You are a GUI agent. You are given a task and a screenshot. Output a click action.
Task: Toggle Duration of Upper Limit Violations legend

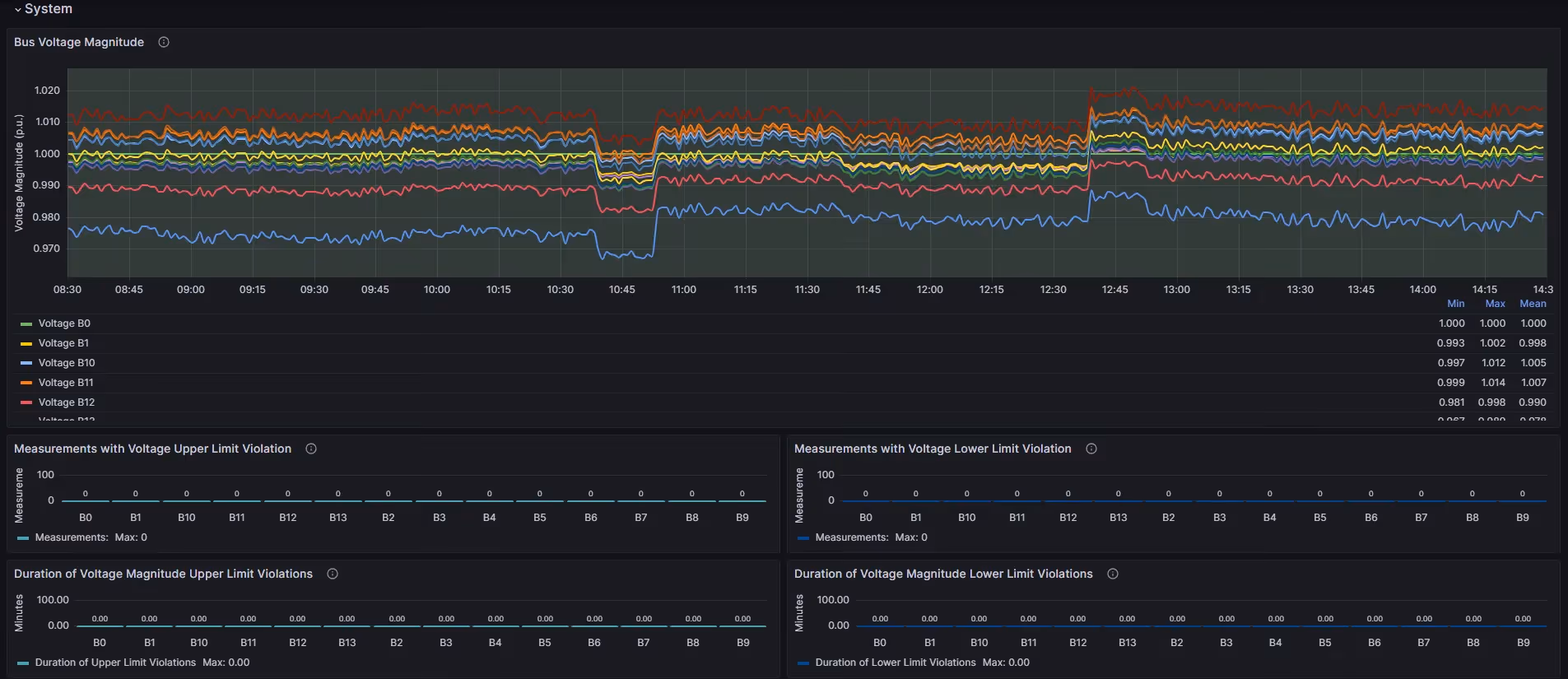click(x=115, y=663)
